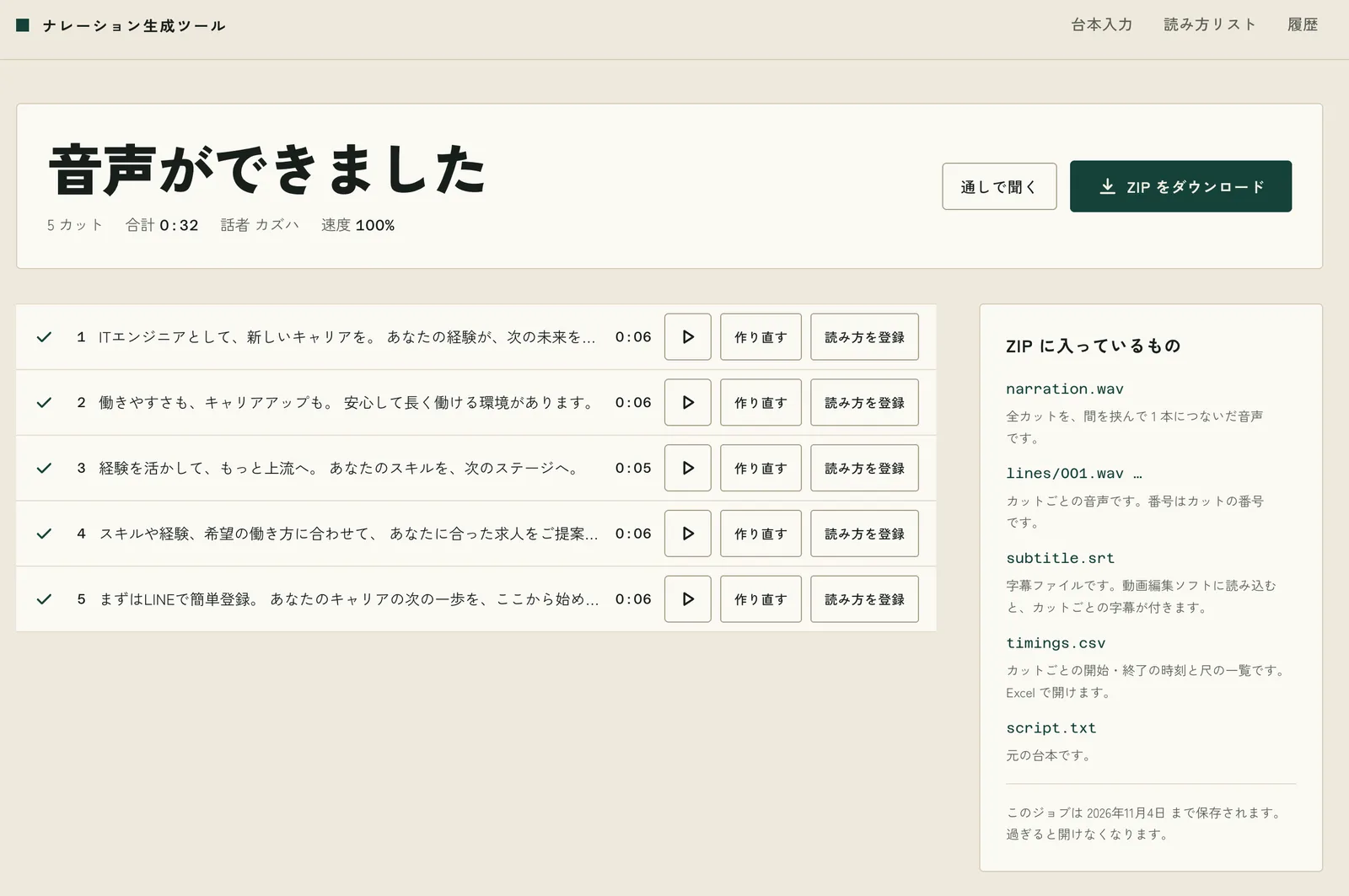Open 読み方を登録 for cut 3
Image resolution: width=1349 pixels, height=896 pixels.
pyautogui.click(x=864, y=468)
